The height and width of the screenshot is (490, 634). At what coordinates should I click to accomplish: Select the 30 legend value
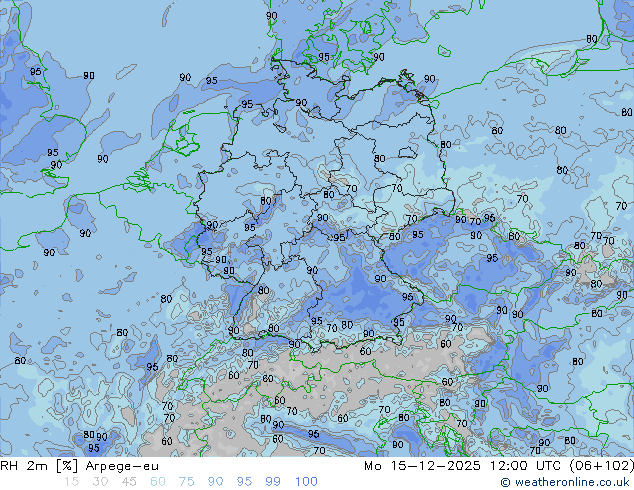[100, 482]
